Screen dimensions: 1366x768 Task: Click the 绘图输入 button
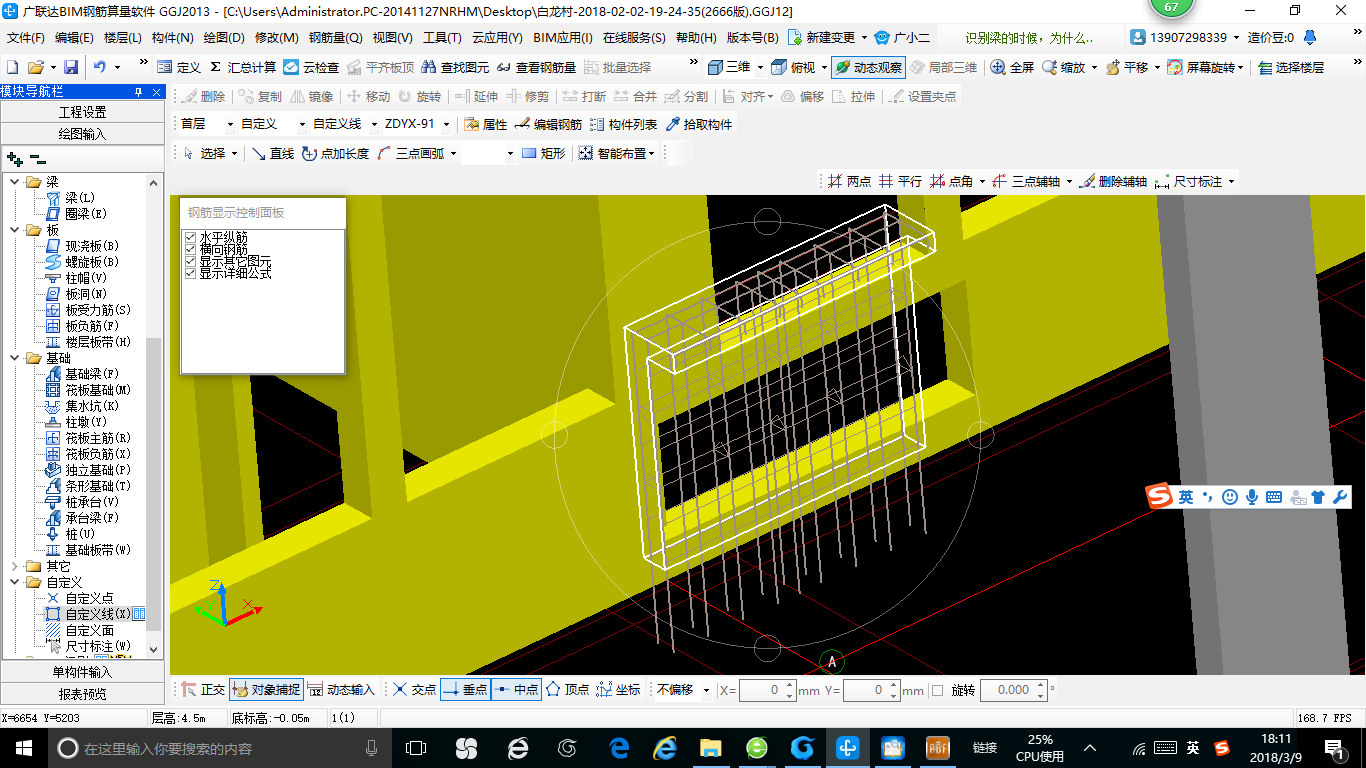(x=82, y=133)
